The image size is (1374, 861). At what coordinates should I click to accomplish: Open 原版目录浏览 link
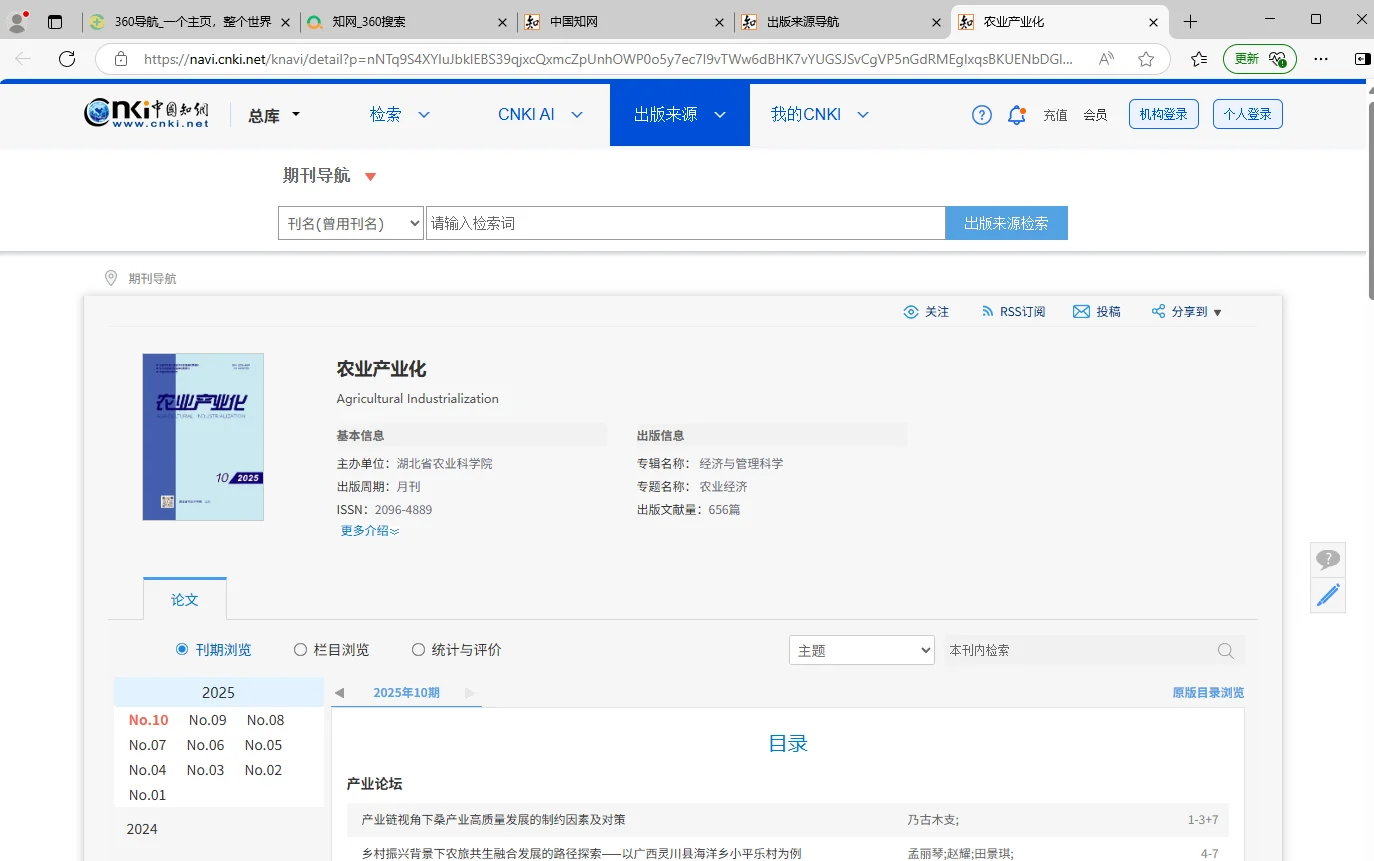pyautogui.click(x=1207, y=691)
